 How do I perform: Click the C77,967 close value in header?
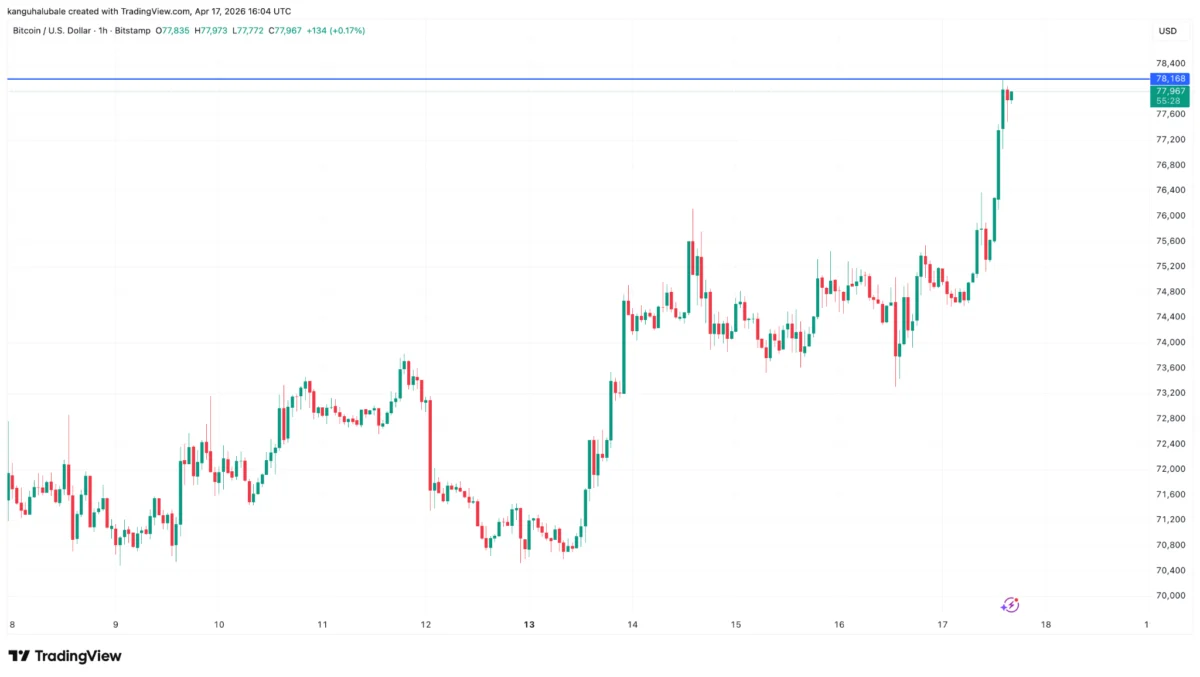[x=285, y=31]
